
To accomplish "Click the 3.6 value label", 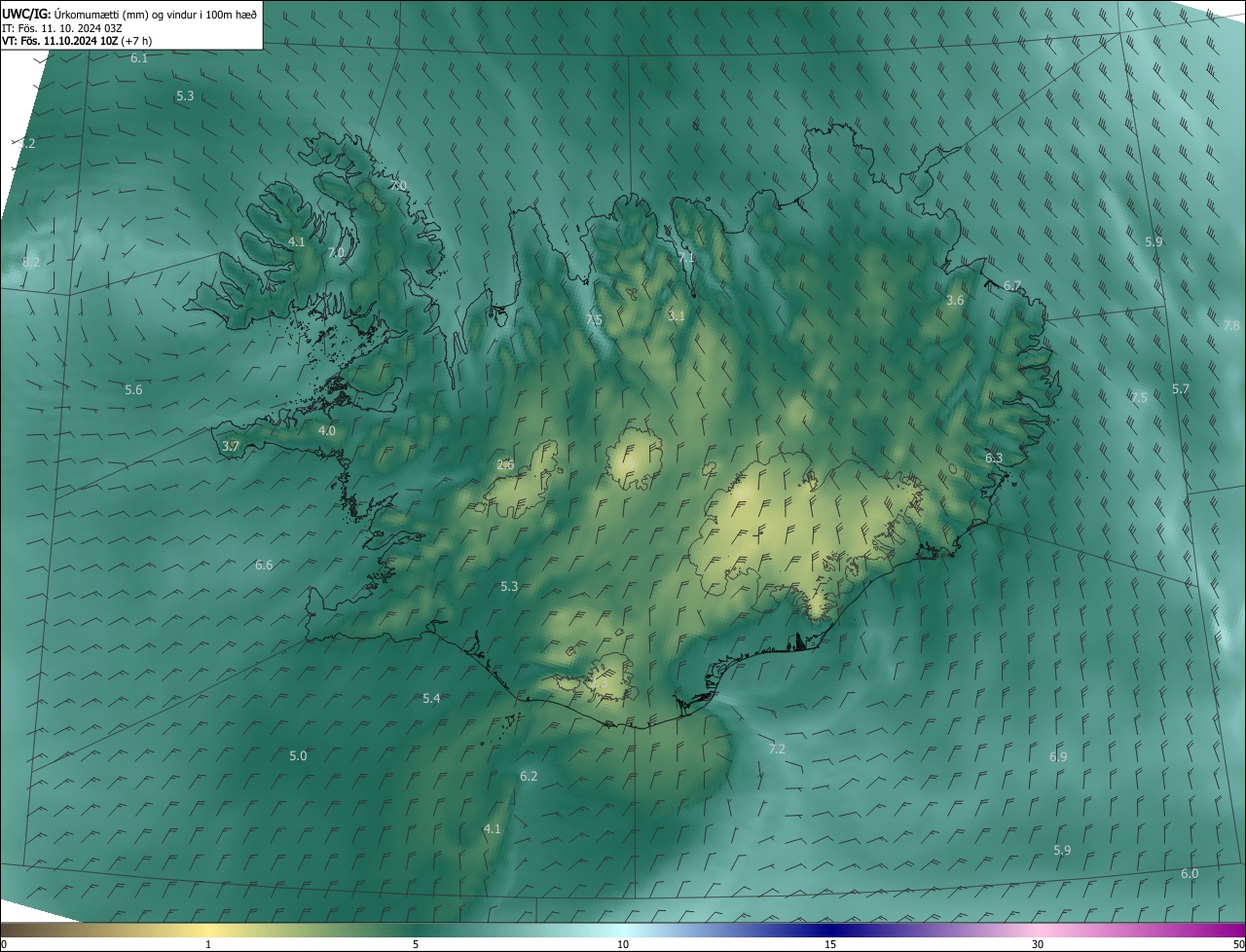I will pyautogui.click(x=955, y=301).
